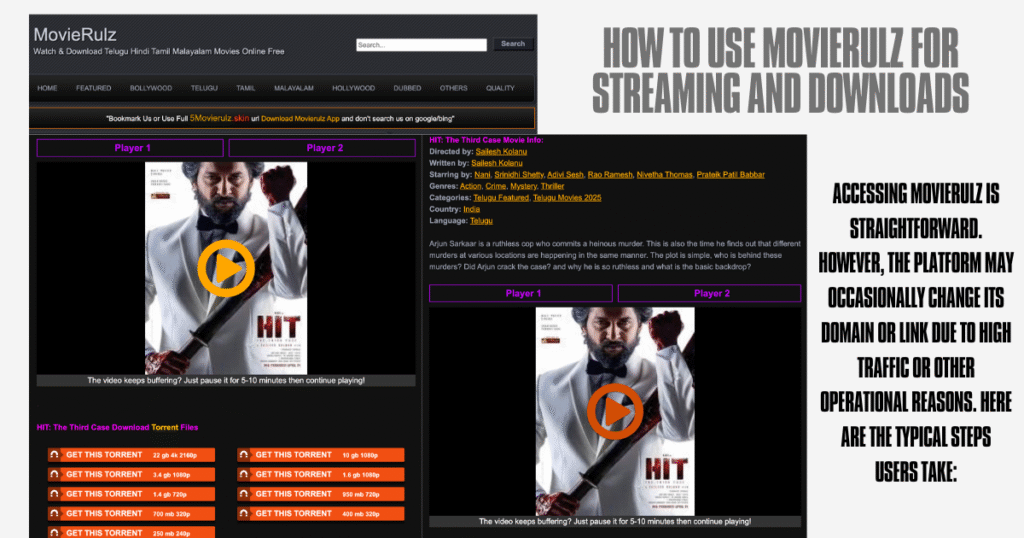Follow the 5Movierulz.skin link in the banner

219,118
